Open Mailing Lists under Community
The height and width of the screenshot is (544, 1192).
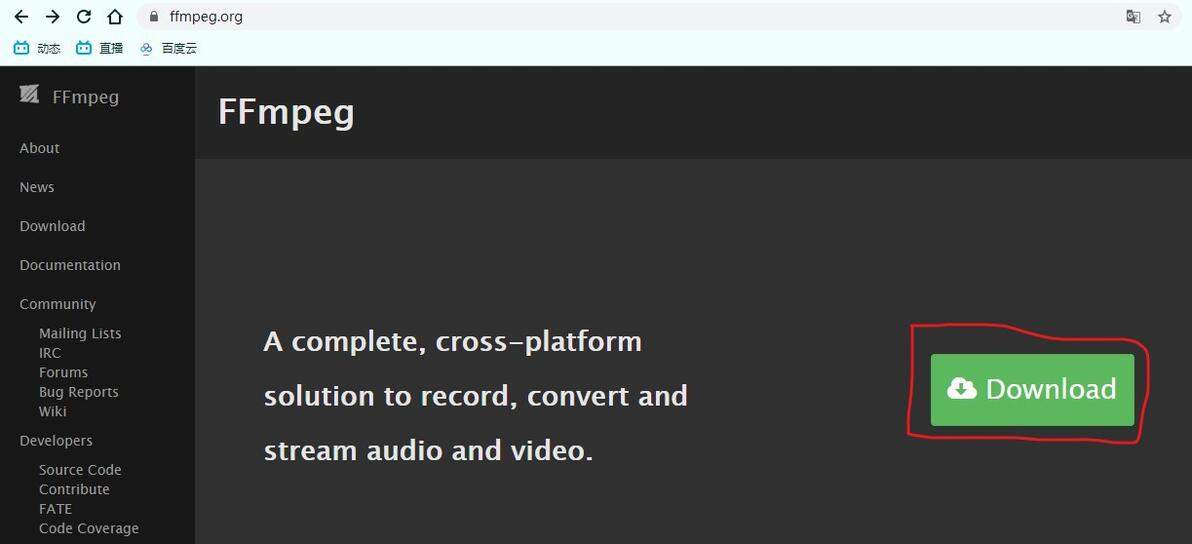[80, 333]
